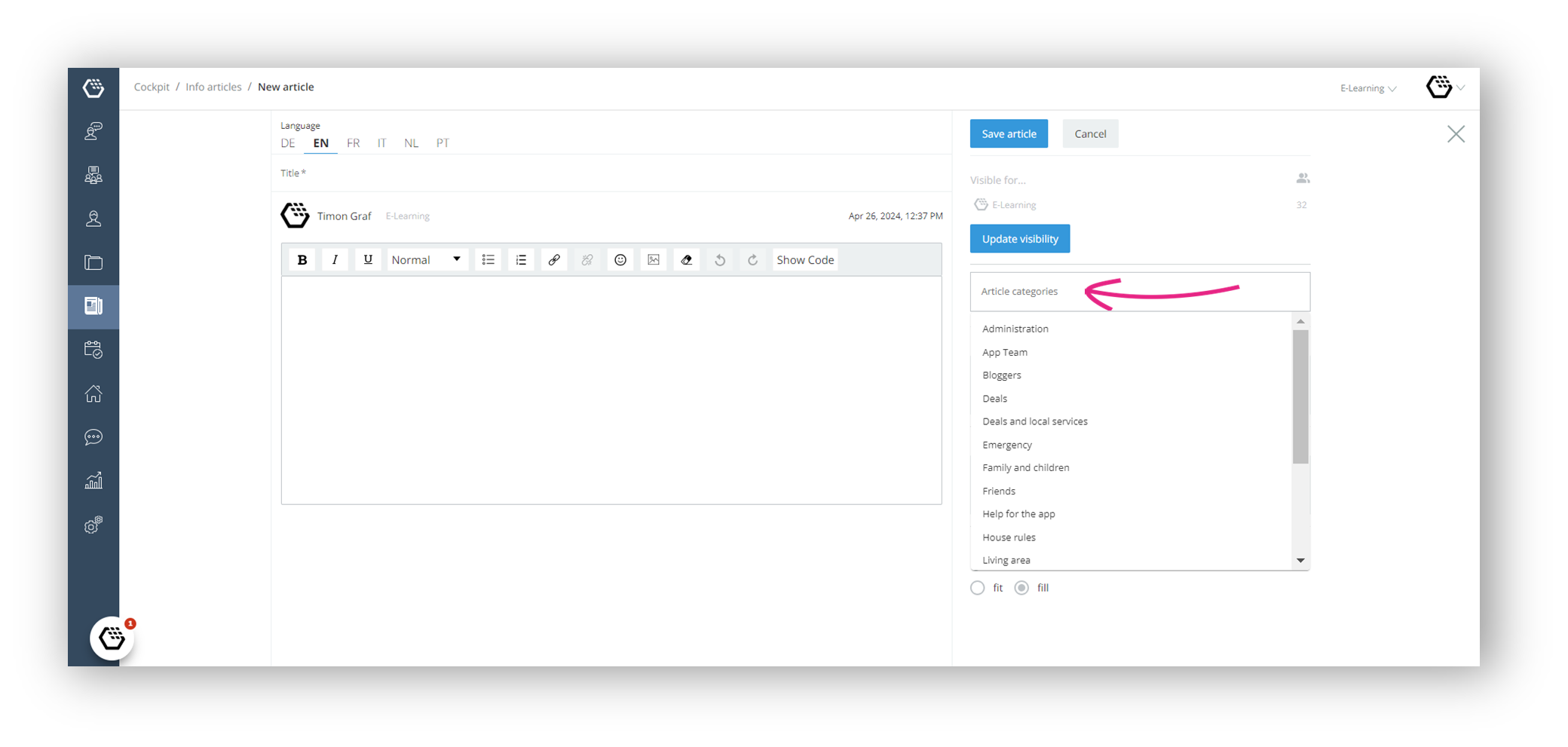Select the fit radio button
Screen dimensions: 1568x747
coord(978,588)
